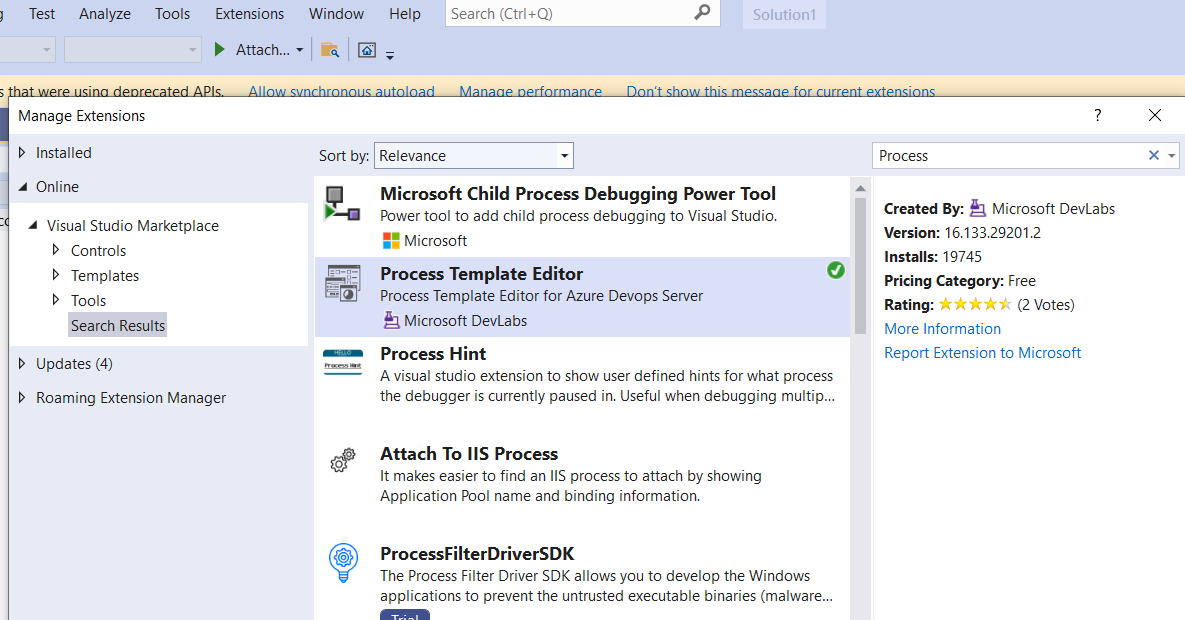
Task: Click the Solution1 title label
Action: point(784,14)
